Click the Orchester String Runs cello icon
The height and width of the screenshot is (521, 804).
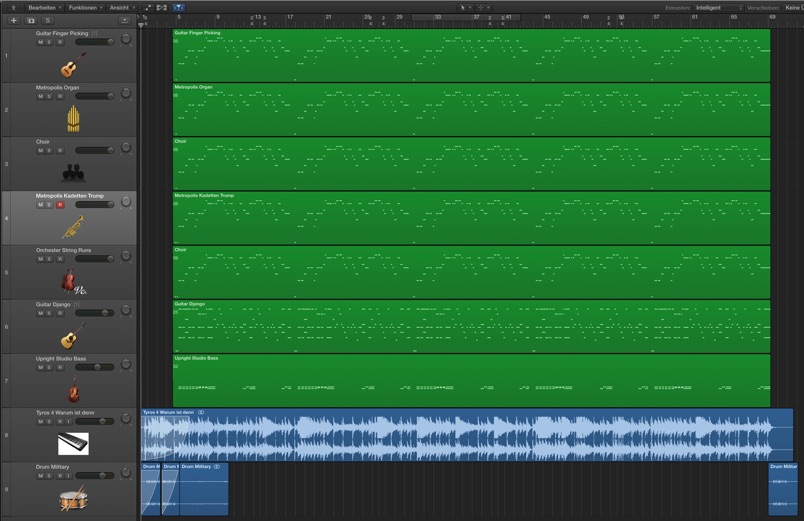pyautogui.click(x=72, y=281)
